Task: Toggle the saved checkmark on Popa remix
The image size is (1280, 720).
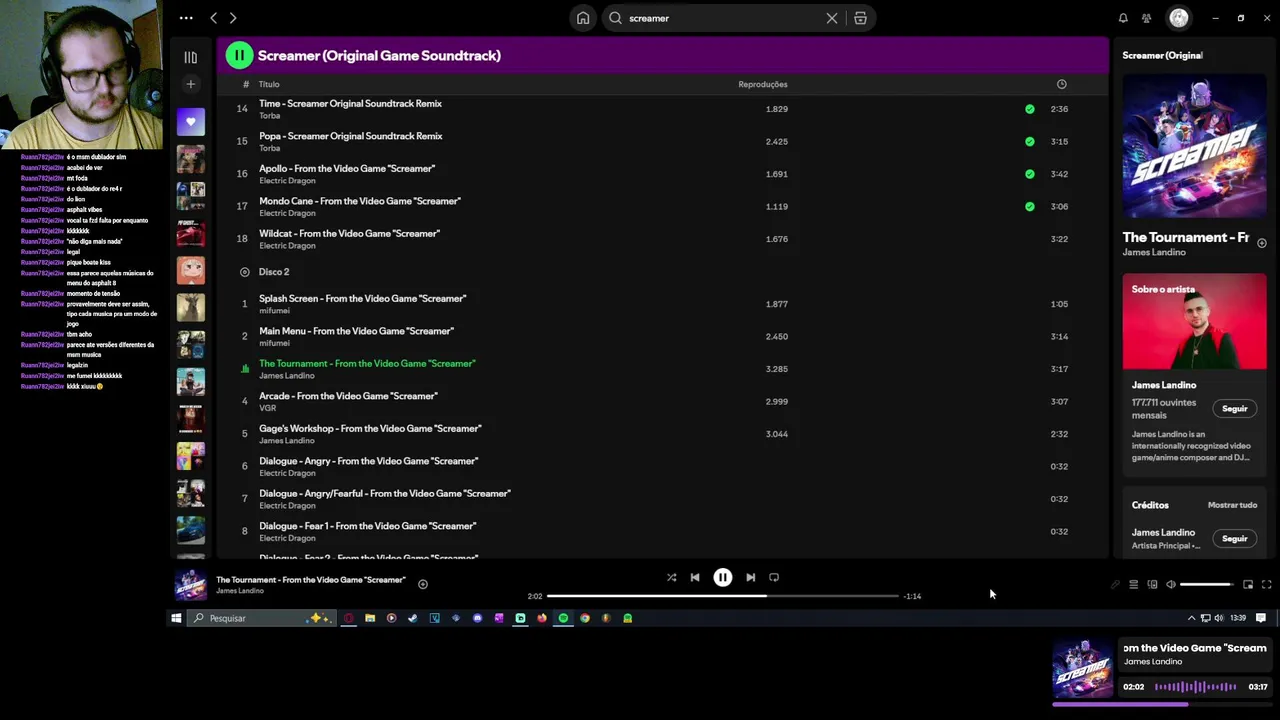Action: [x=1030, y=141]
